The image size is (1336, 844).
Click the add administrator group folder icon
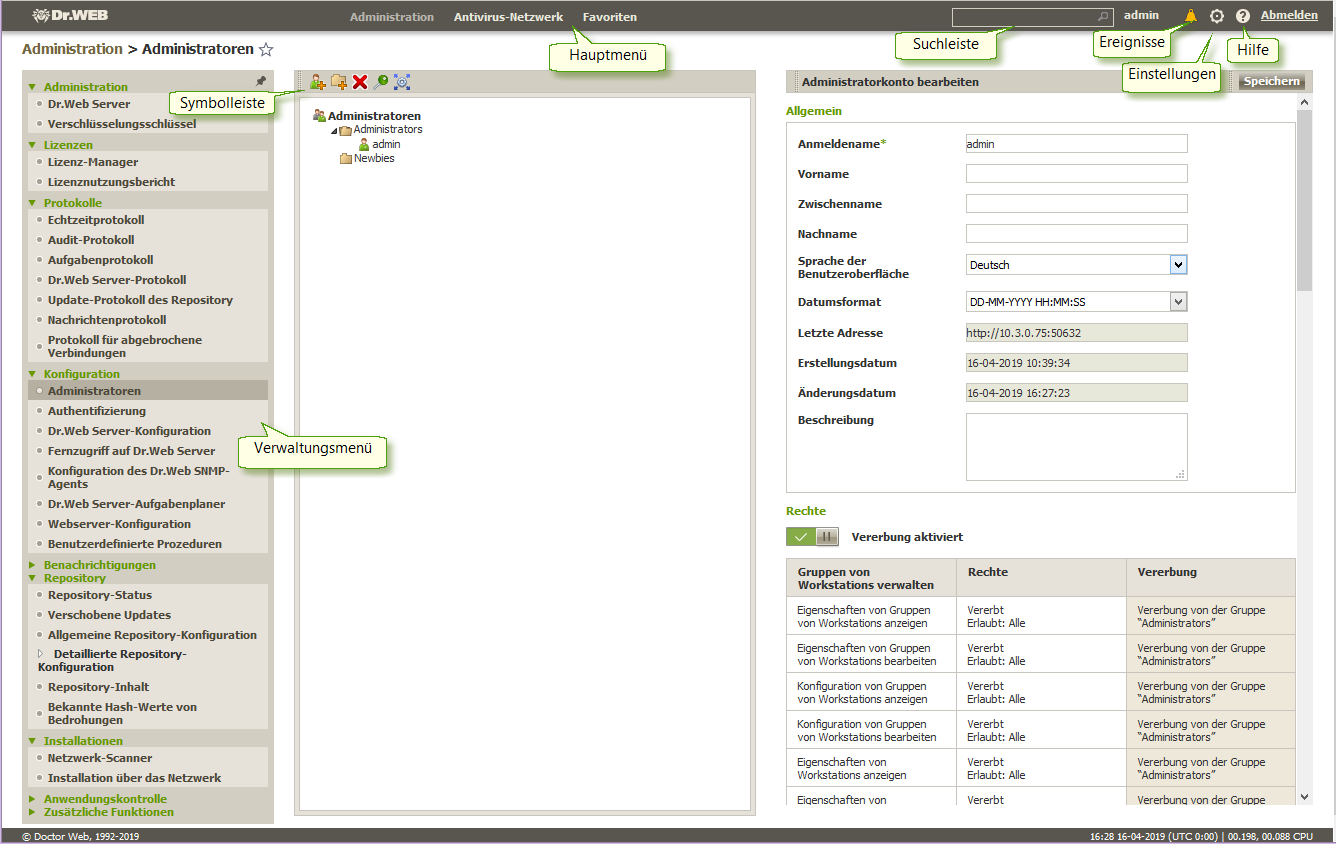click(339, 82)
